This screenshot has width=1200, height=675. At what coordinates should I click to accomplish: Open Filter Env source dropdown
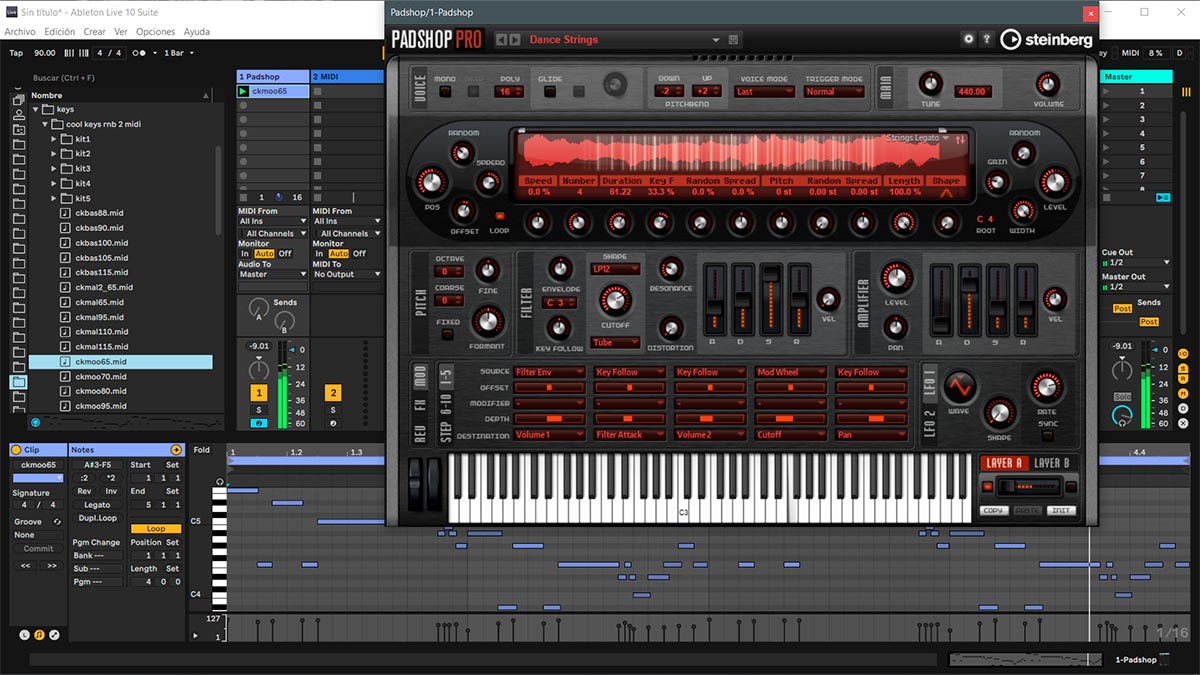[549, 372]
